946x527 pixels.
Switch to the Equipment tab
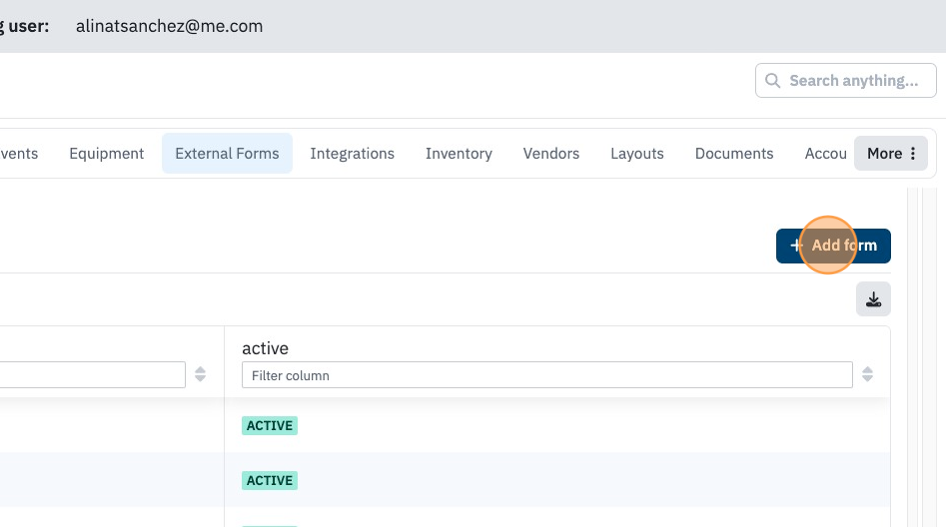107,154
